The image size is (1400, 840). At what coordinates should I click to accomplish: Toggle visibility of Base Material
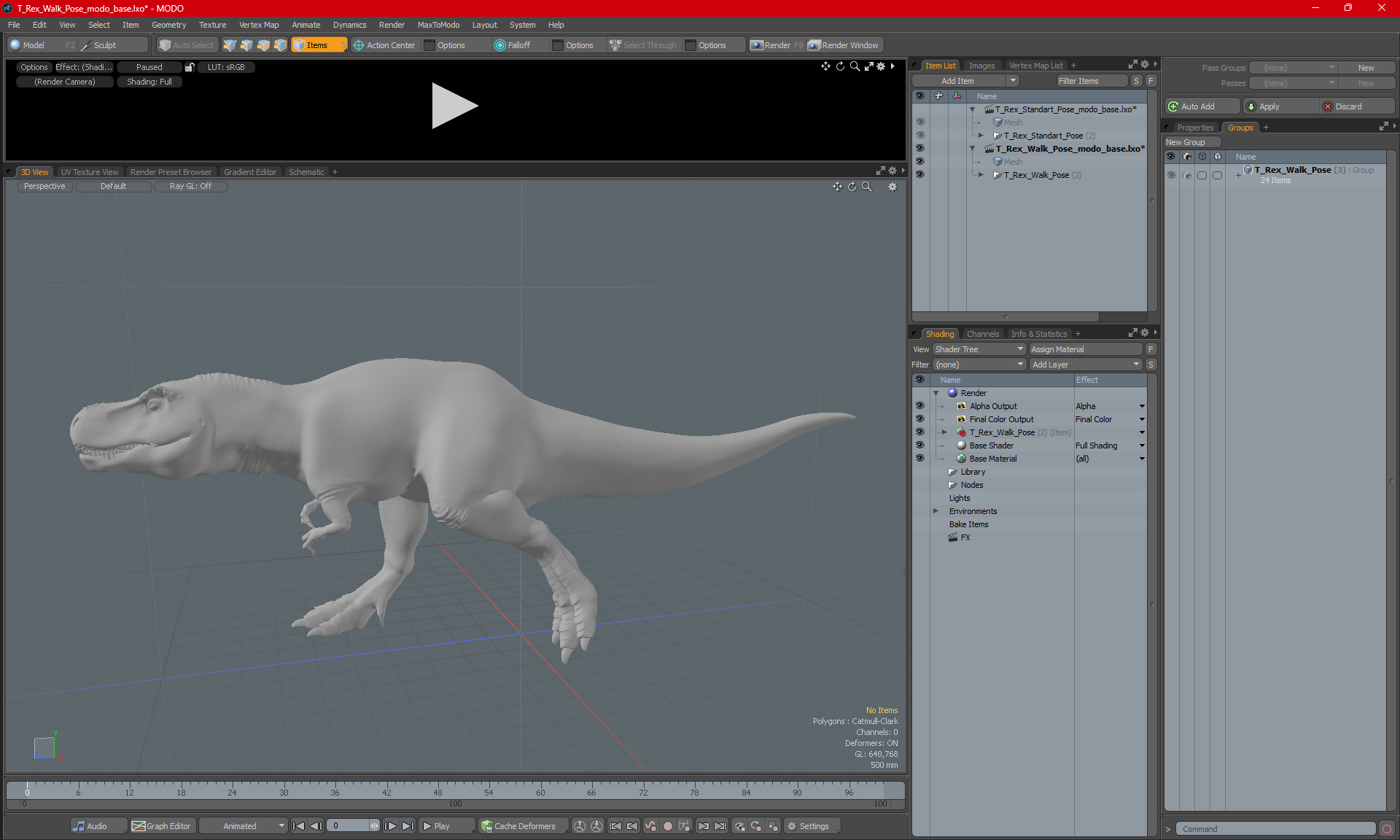920,459
